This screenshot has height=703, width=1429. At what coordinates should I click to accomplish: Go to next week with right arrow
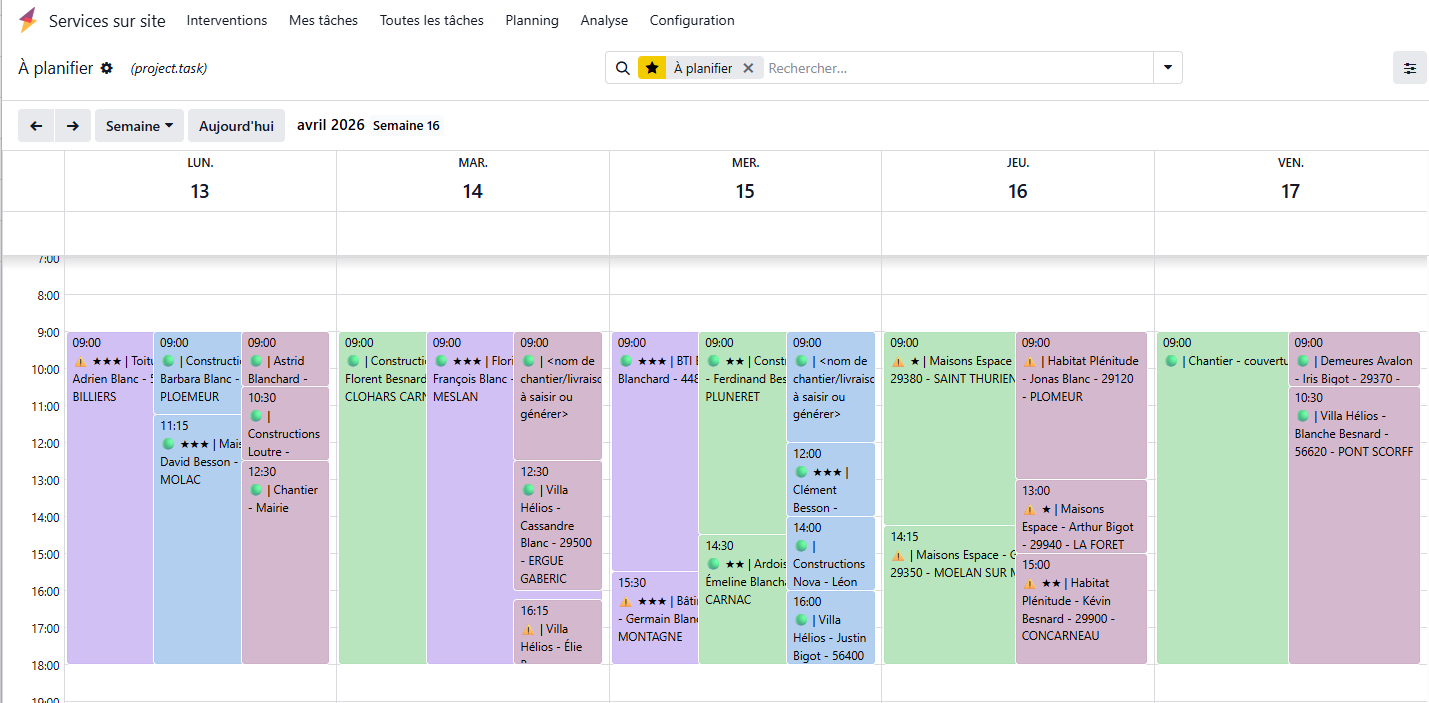pyautogui.click(x=72, y=126)
